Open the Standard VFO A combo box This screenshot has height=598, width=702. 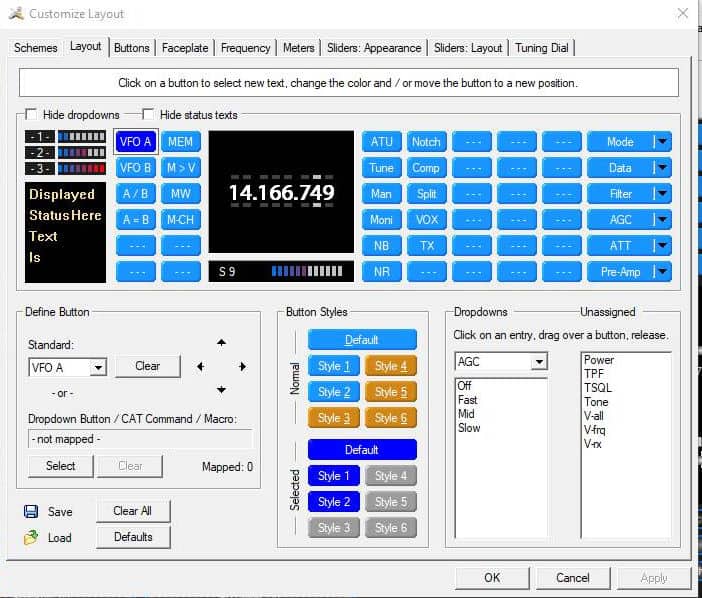tap(68, 367)
